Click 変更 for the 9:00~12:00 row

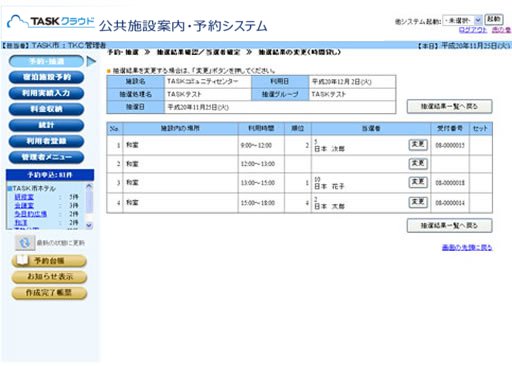click(x=418, y=144)
